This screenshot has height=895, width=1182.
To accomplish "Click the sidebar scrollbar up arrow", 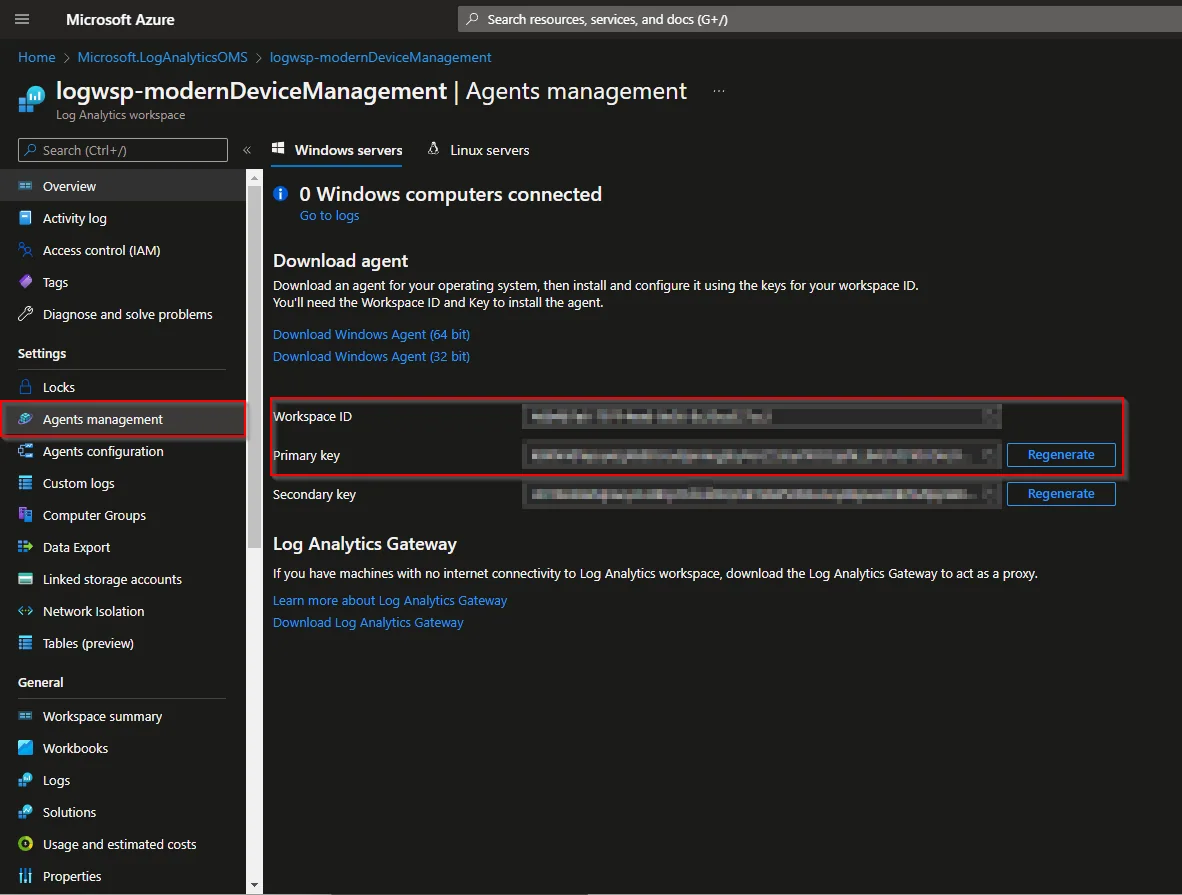I will pos(254,179).
